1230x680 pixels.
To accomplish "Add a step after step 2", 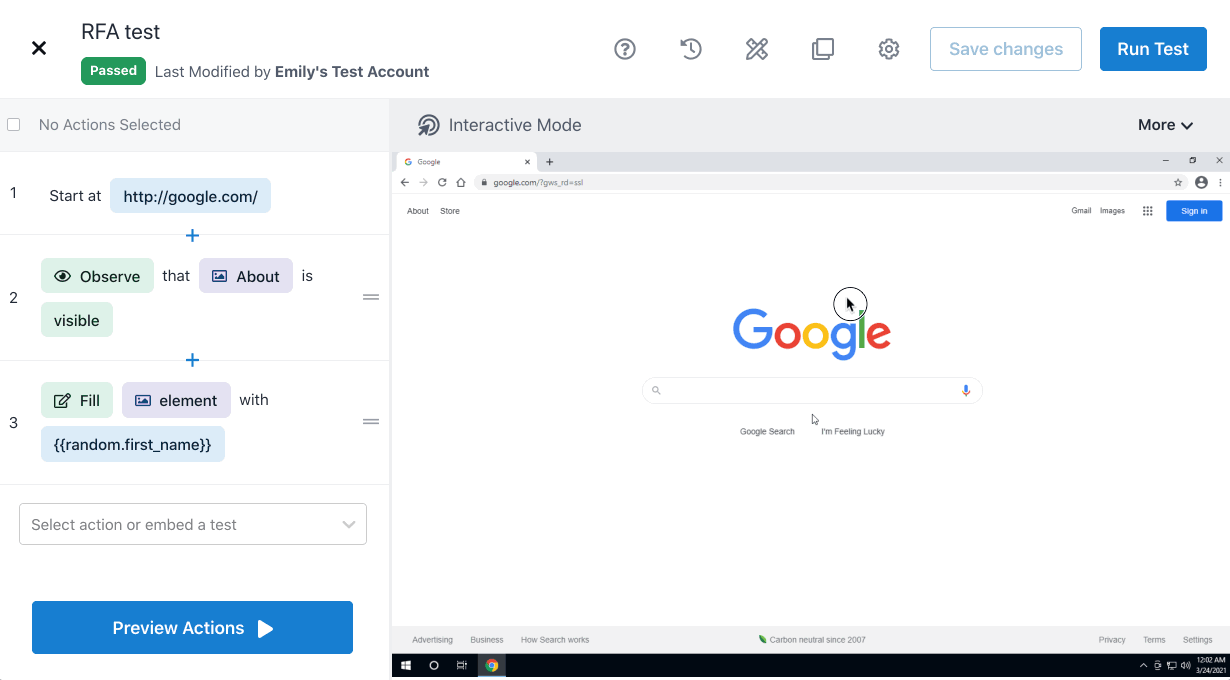I will [193, 360].
